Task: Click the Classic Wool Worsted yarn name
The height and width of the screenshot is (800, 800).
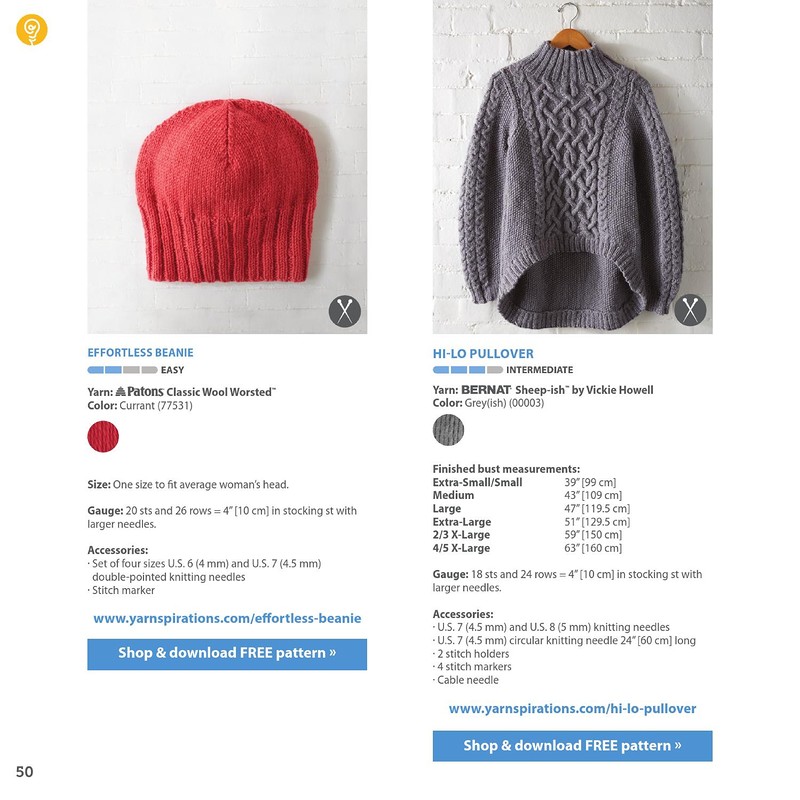Action: pos(220,392)
